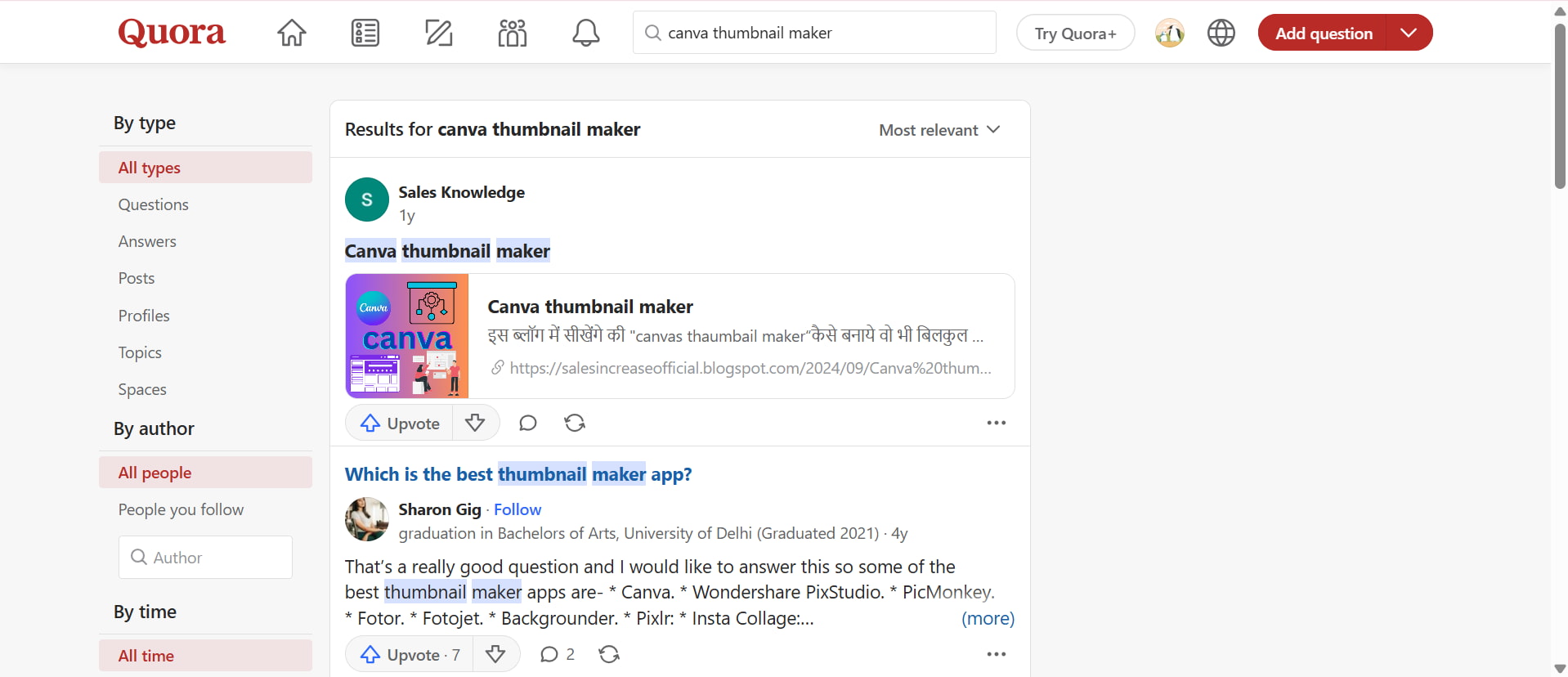Focus the Author filter input field
This screenshot has width=1568, height=677.
[x=206, y=557]
